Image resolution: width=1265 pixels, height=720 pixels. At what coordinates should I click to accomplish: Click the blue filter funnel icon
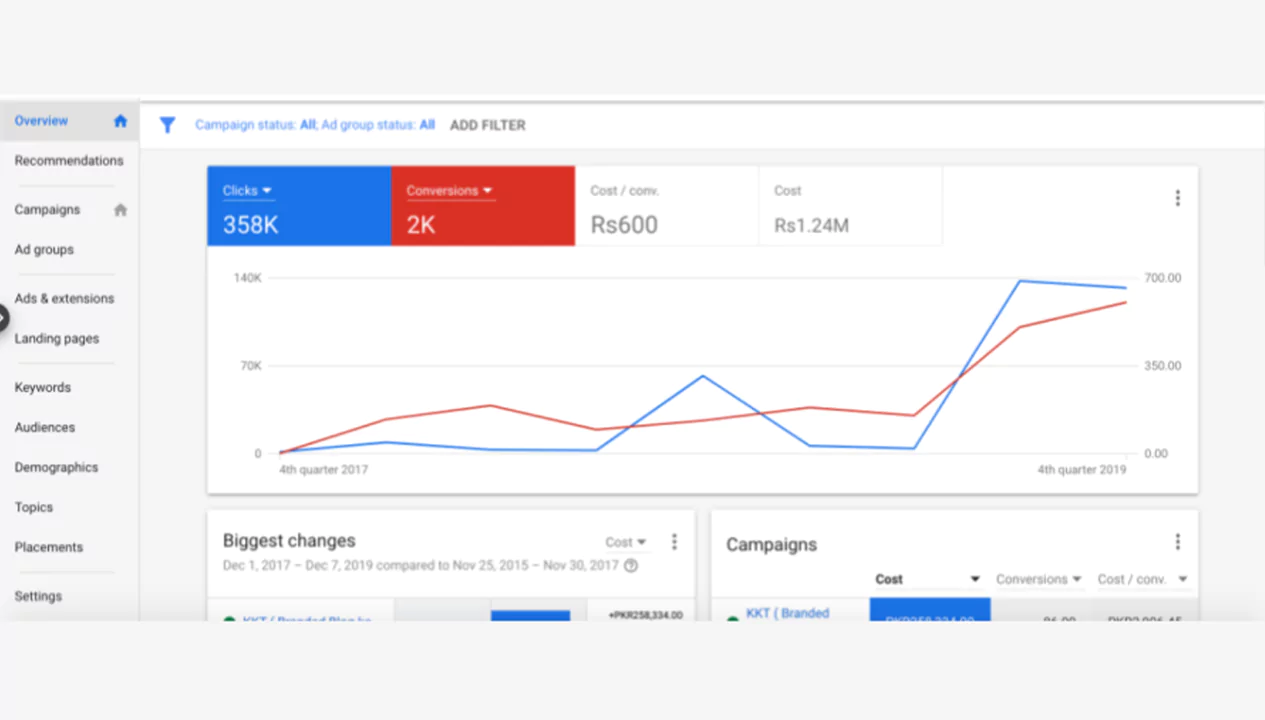click(168, 125)
